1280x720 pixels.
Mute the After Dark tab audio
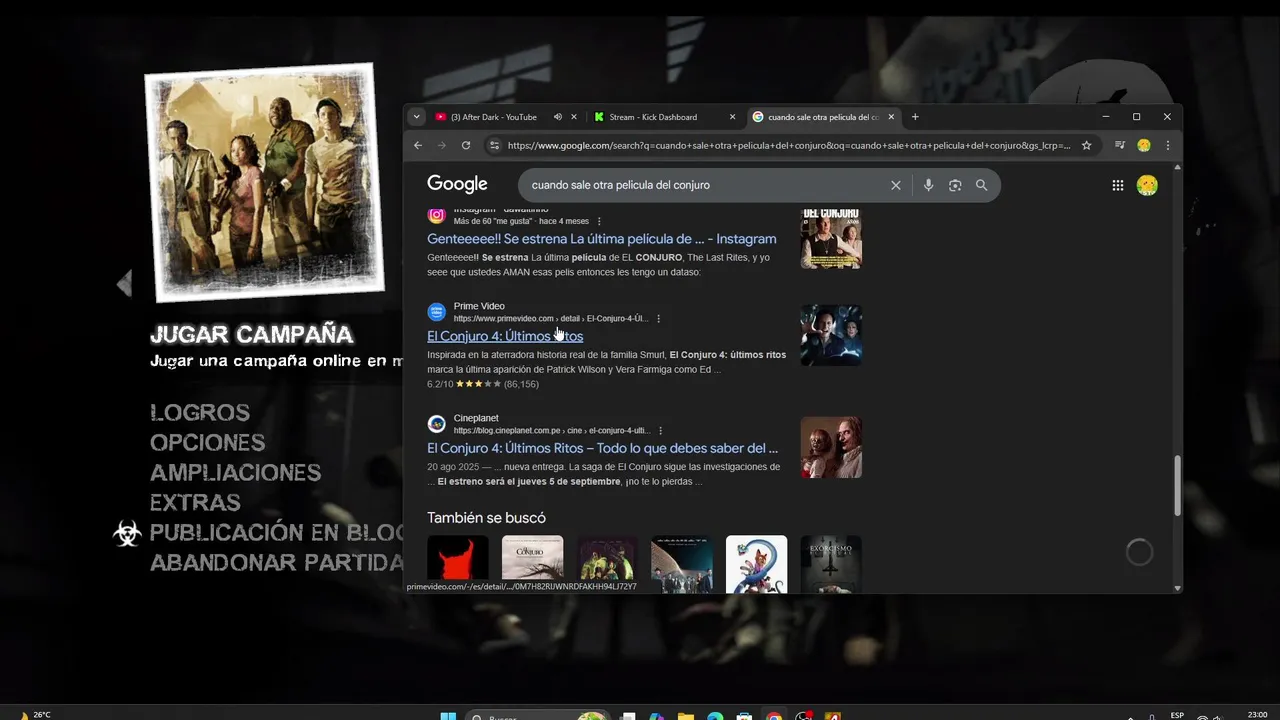click(558, 117)
